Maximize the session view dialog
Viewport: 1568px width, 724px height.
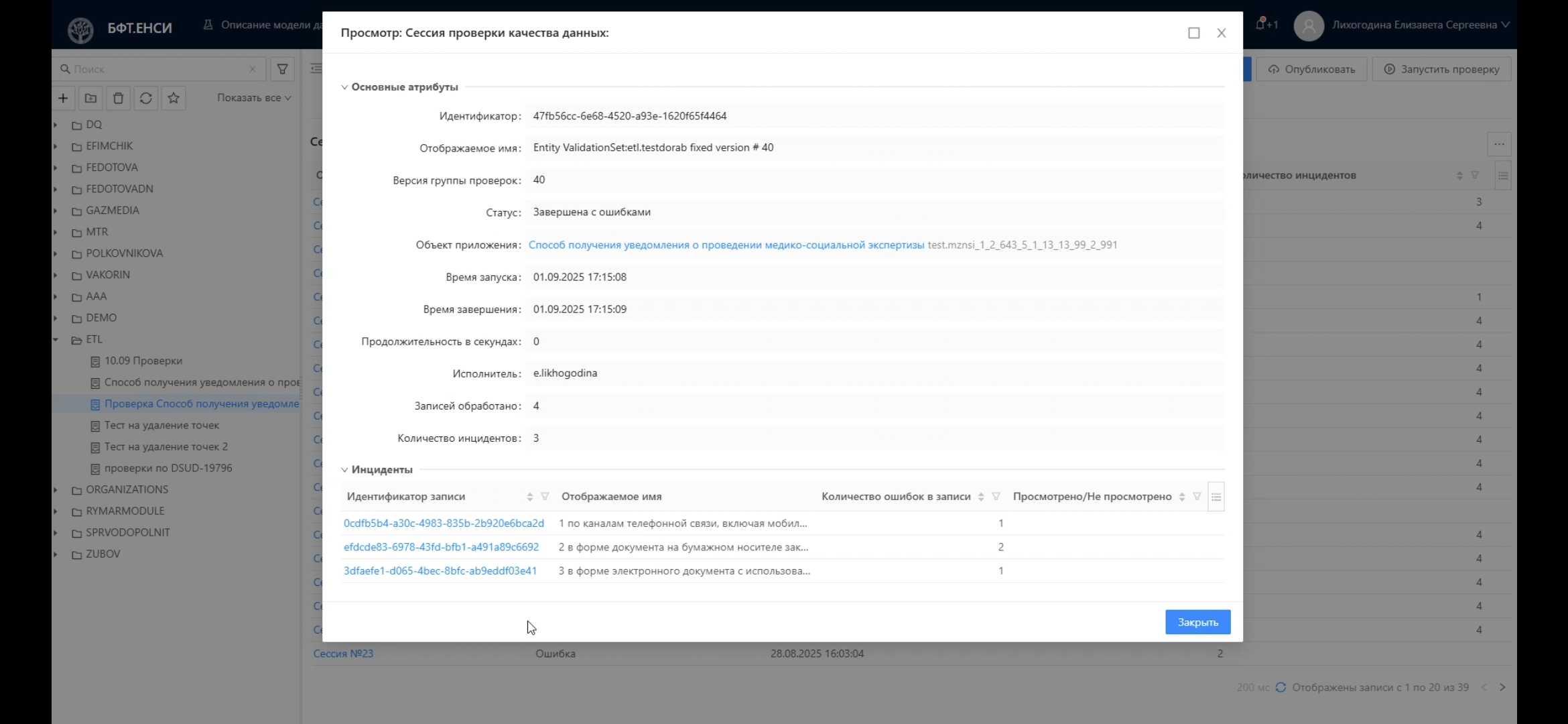click(1193, 33)
